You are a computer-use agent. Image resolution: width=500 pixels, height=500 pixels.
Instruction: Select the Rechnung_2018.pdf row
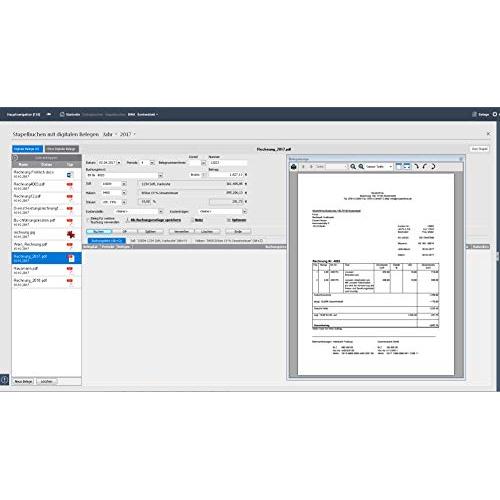pos(46,282)
